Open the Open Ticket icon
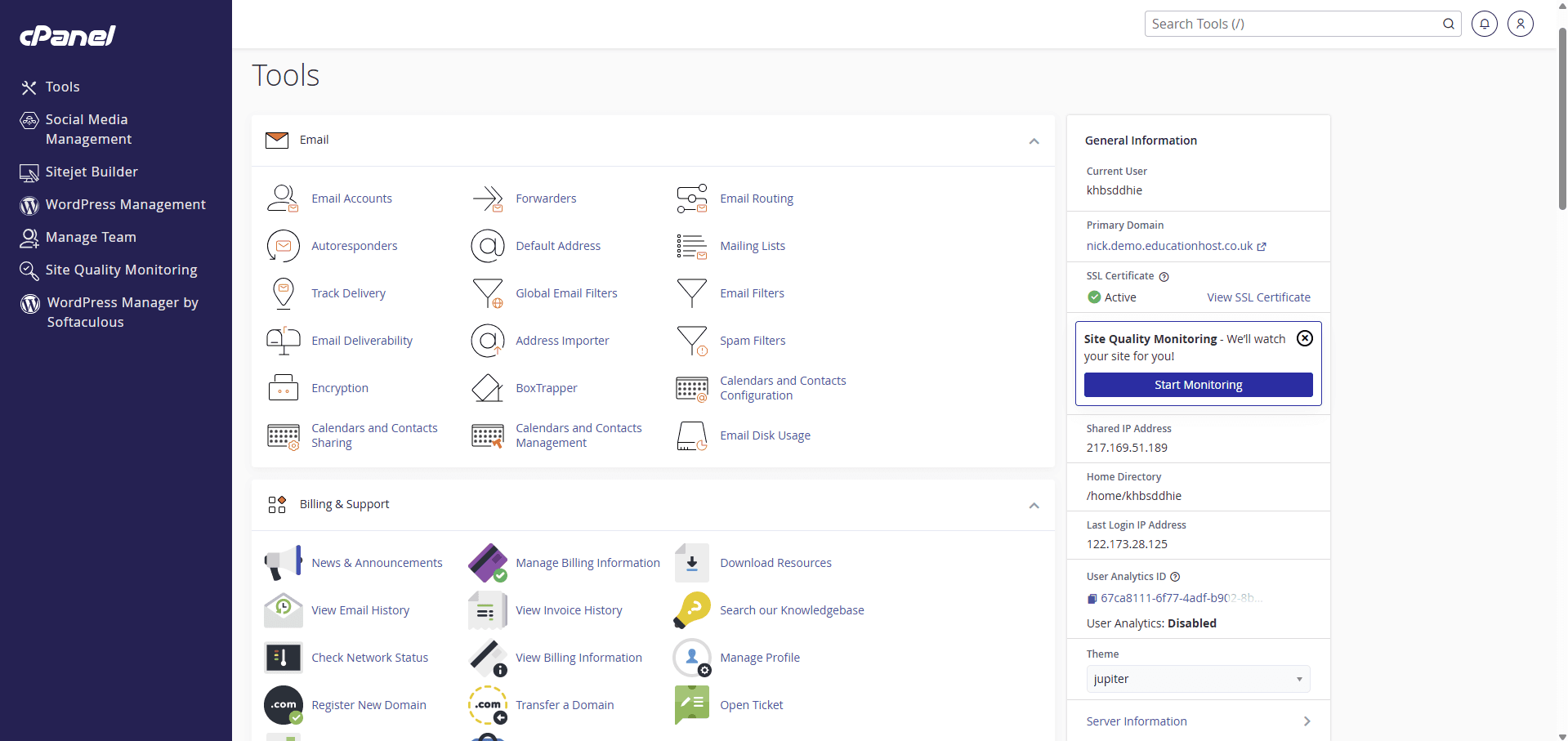Screen dimensions: 1568x741 (692, 705)
